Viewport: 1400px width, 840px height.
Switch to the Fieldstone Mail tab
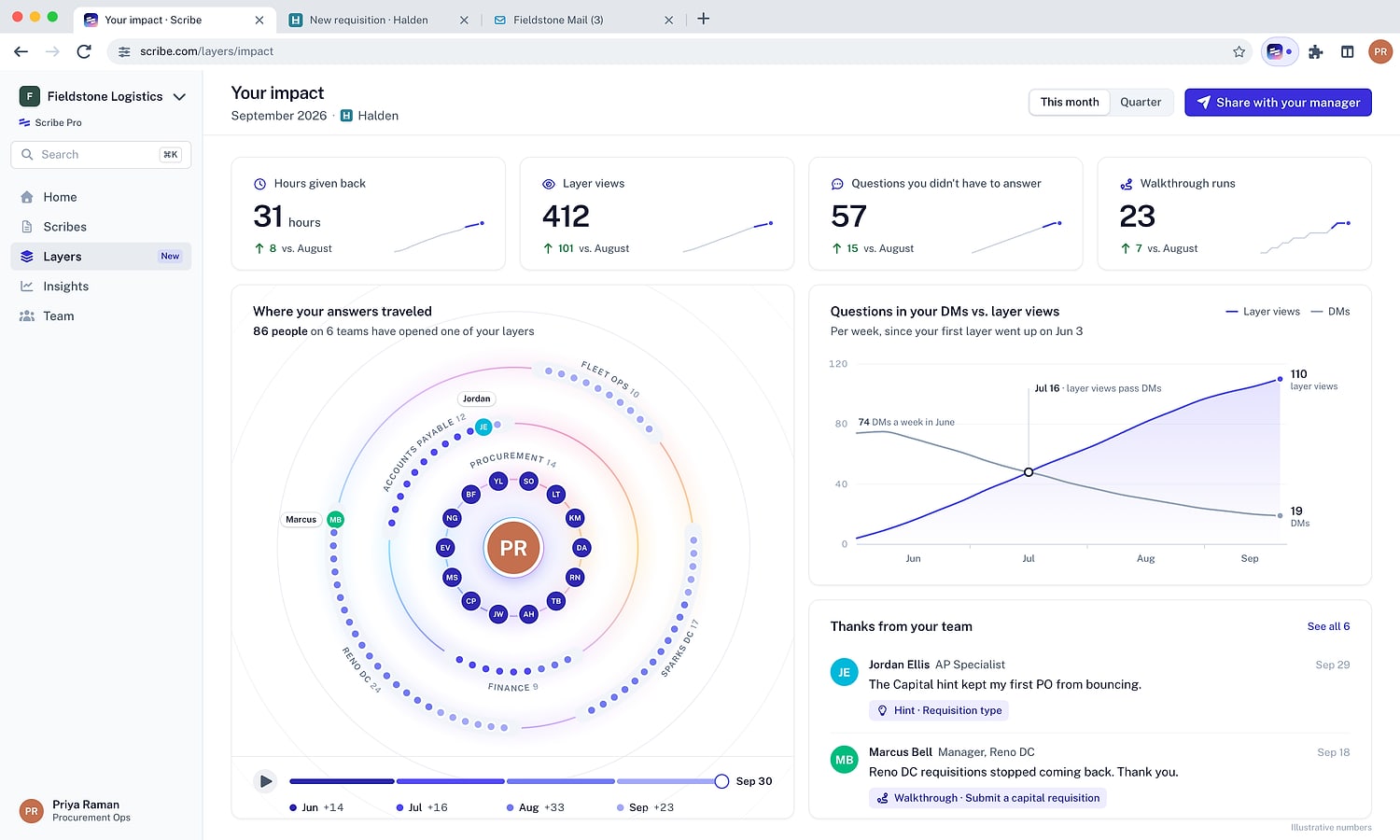point(583,20)
